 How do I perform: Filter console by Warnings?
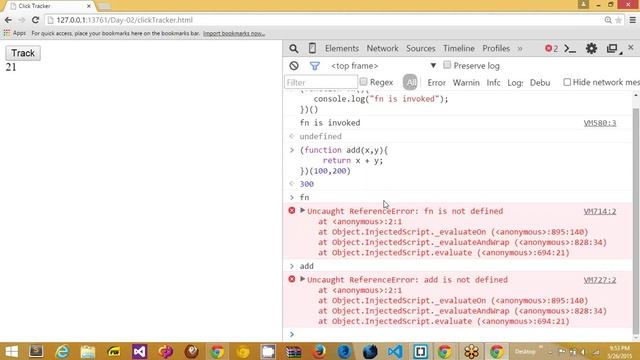[466, 82]
